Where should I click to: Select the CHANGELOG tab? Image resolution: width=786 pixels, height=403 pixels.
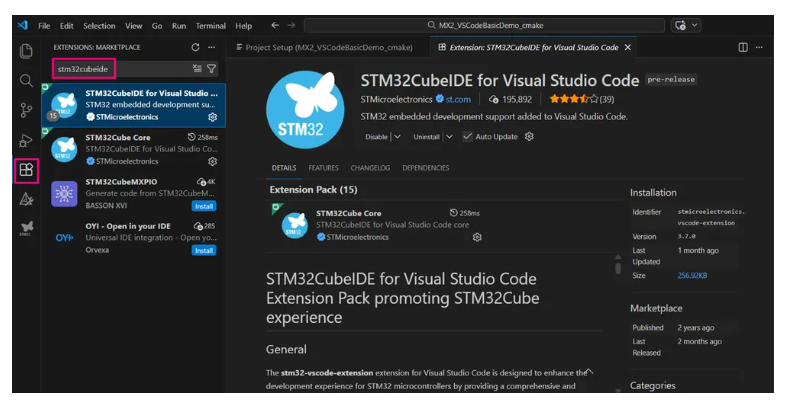point(370,168)
